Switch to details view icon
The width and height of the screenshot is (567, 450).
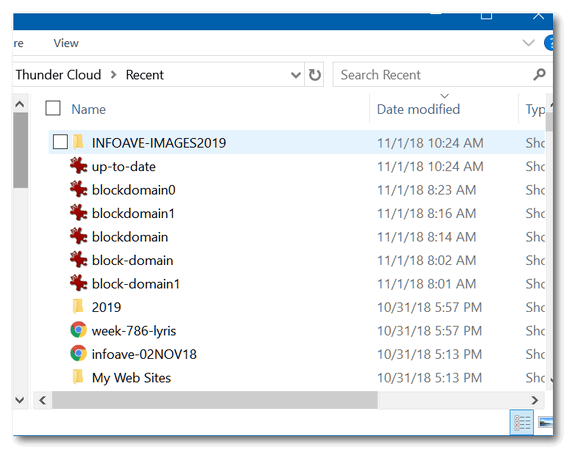click(522, 422)
